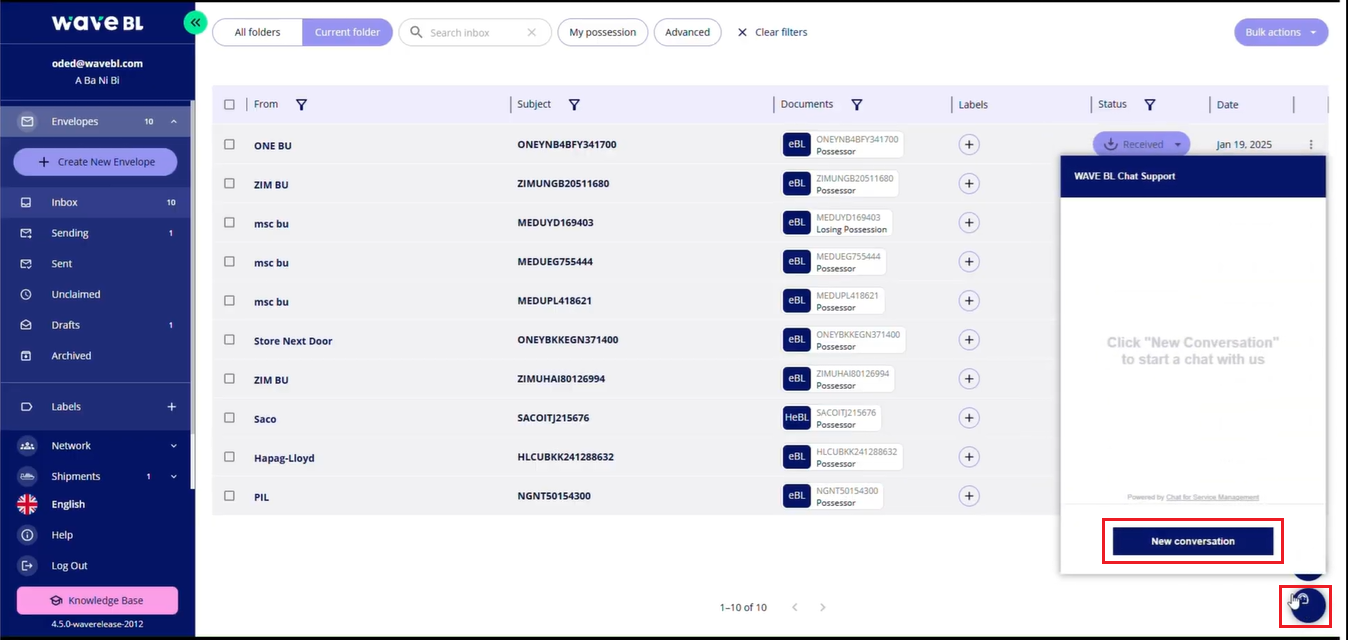The height and width of the screenshot is (640, 1348).
Task: Open the filter for the Documents column
Action: point(856,104)
